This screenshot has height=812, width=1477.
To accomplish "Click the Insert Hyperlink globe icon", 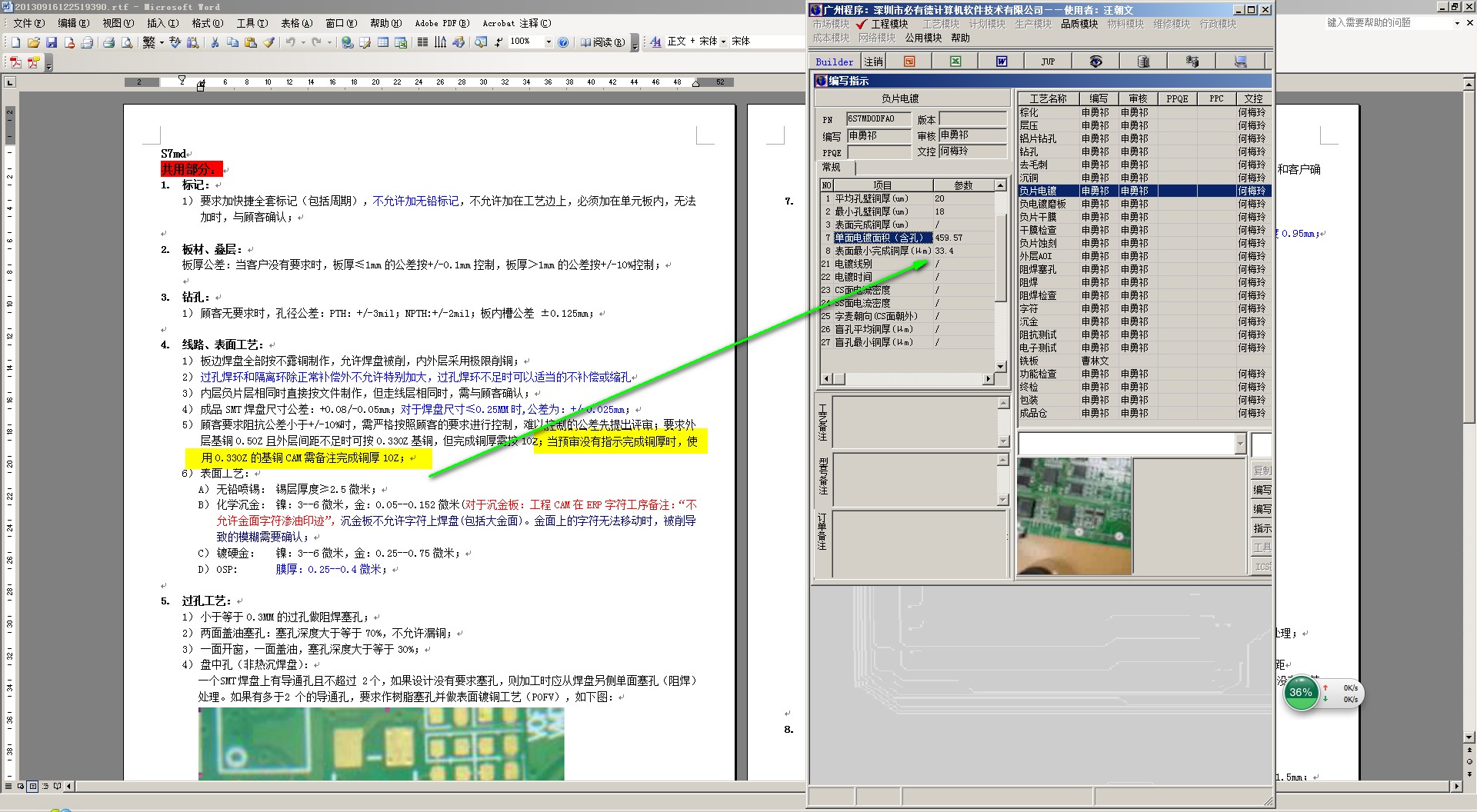I will [x=347, y=42].
